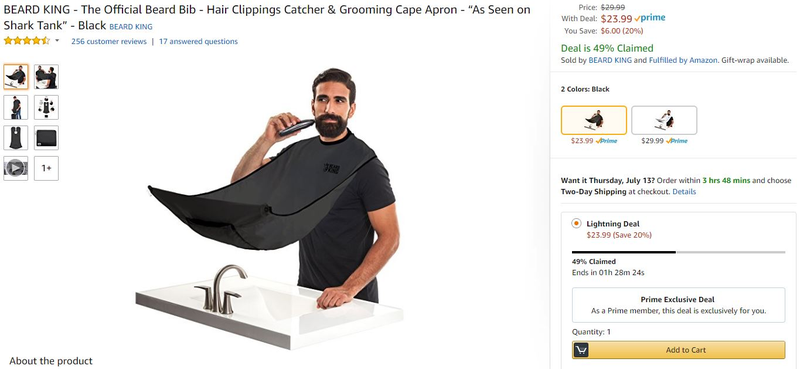Open 17 answered questions link
The width and height of the screenshot is (800, 369).
pos(198,41)
